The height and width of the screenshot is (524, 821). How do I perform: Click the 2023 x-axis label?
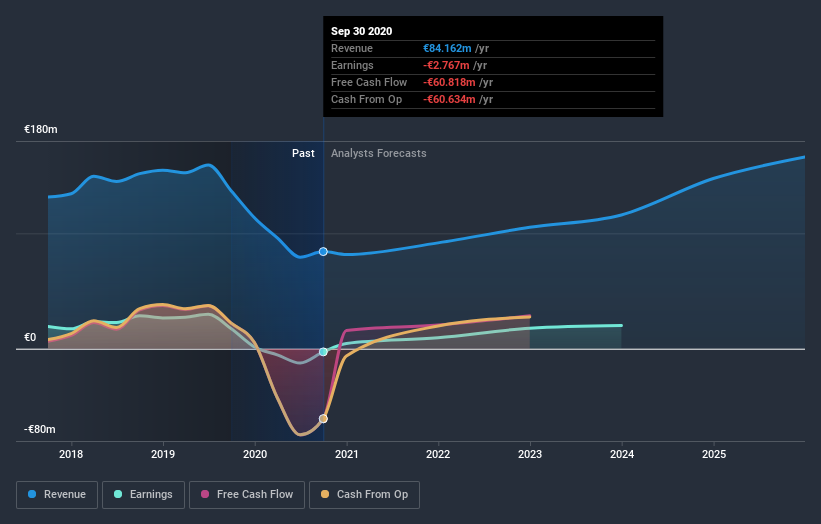pyautogui.click(x=530, y=454)
